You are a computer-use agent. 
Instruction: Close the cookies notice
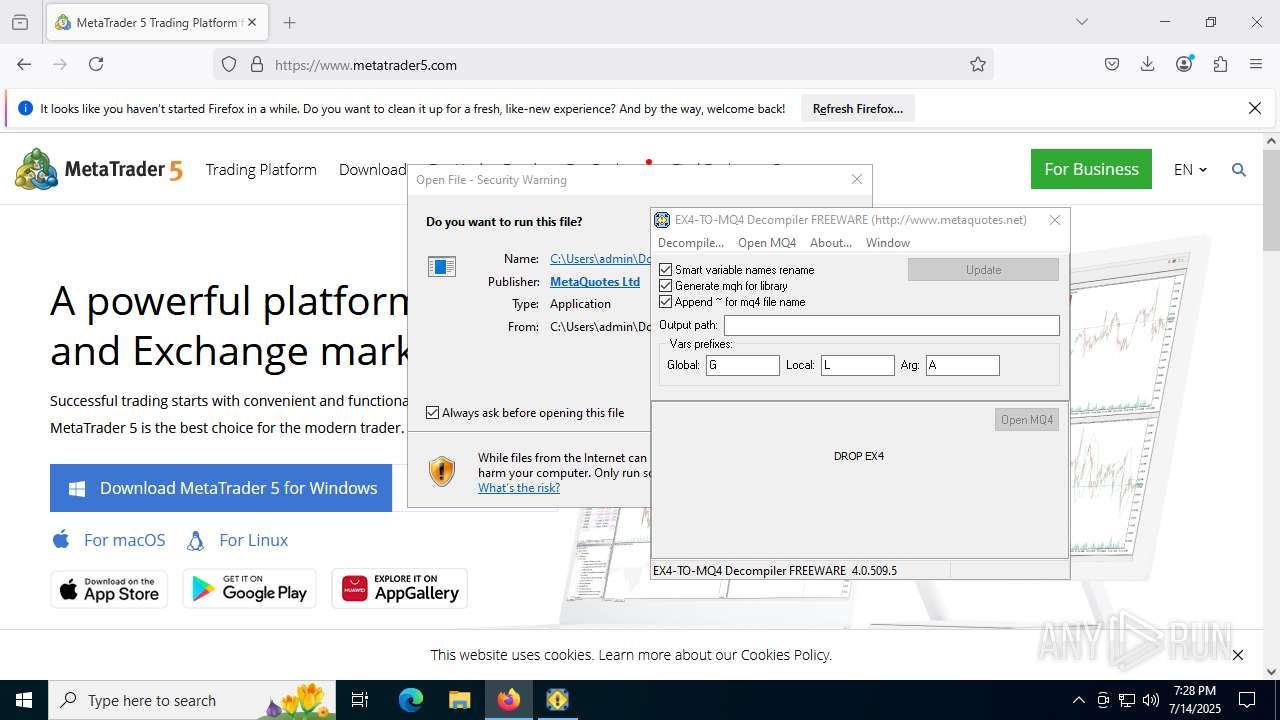coord(1238,655)
